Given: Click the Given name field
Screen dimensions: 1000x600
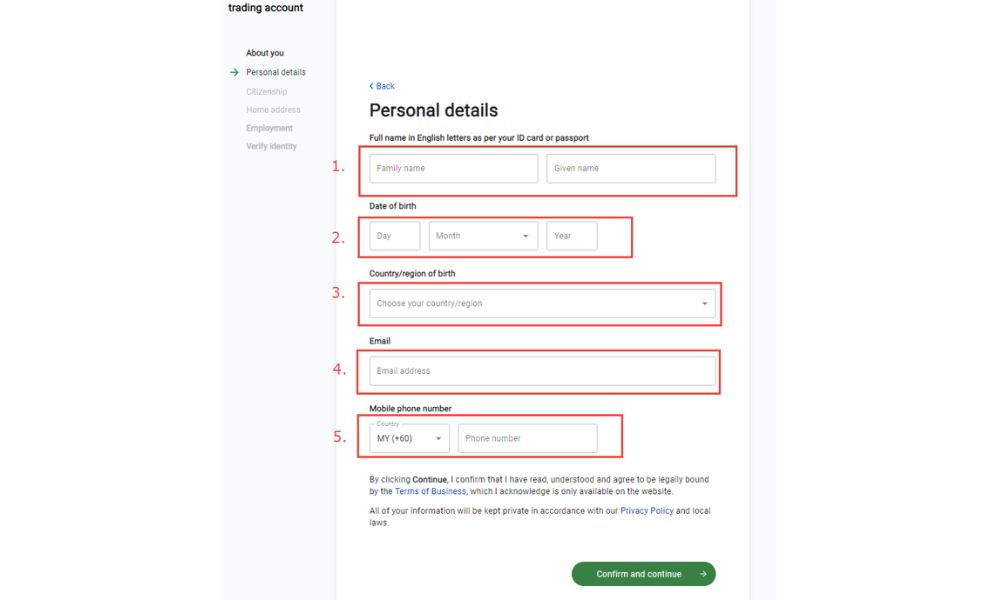Looking at the screenshot, I should click(630, 168).
